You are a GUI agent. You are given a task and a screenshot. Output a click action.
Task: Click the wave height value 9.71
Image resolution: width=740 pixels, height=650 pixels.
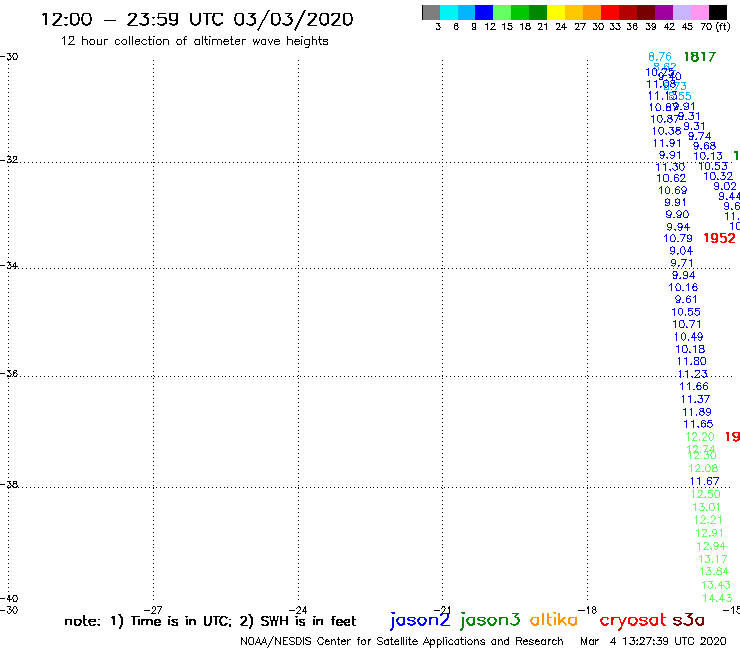(682, 263)
